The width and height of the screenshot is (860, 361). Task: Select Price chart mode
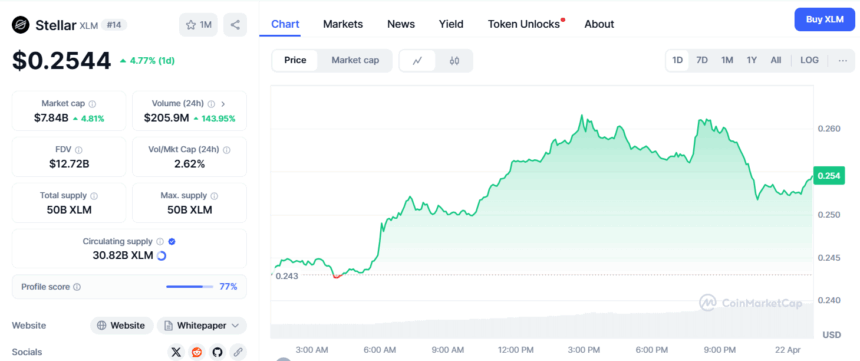click(x=295, y=60)
